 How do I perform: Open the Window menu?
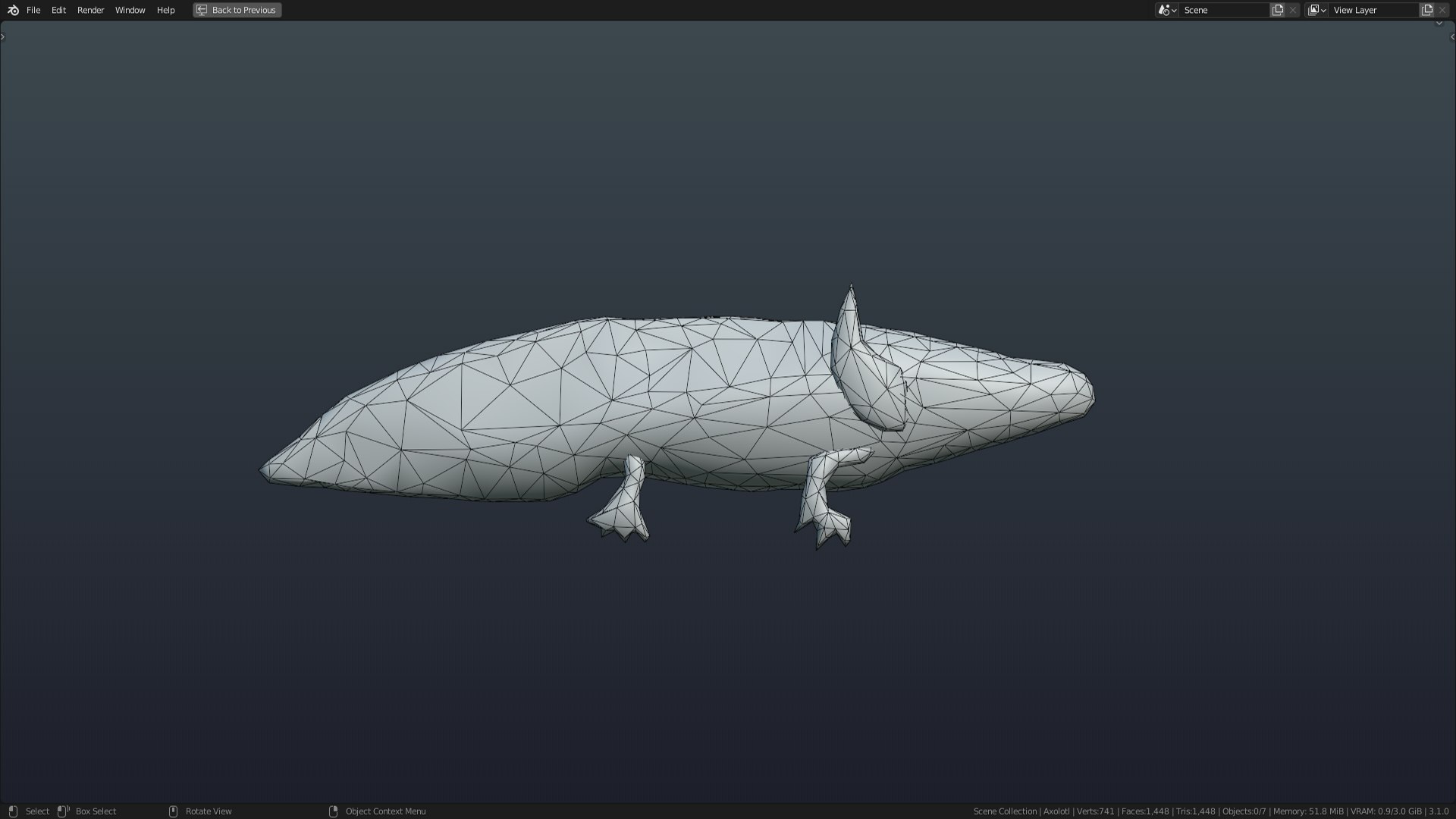click(x=130, y=10)
